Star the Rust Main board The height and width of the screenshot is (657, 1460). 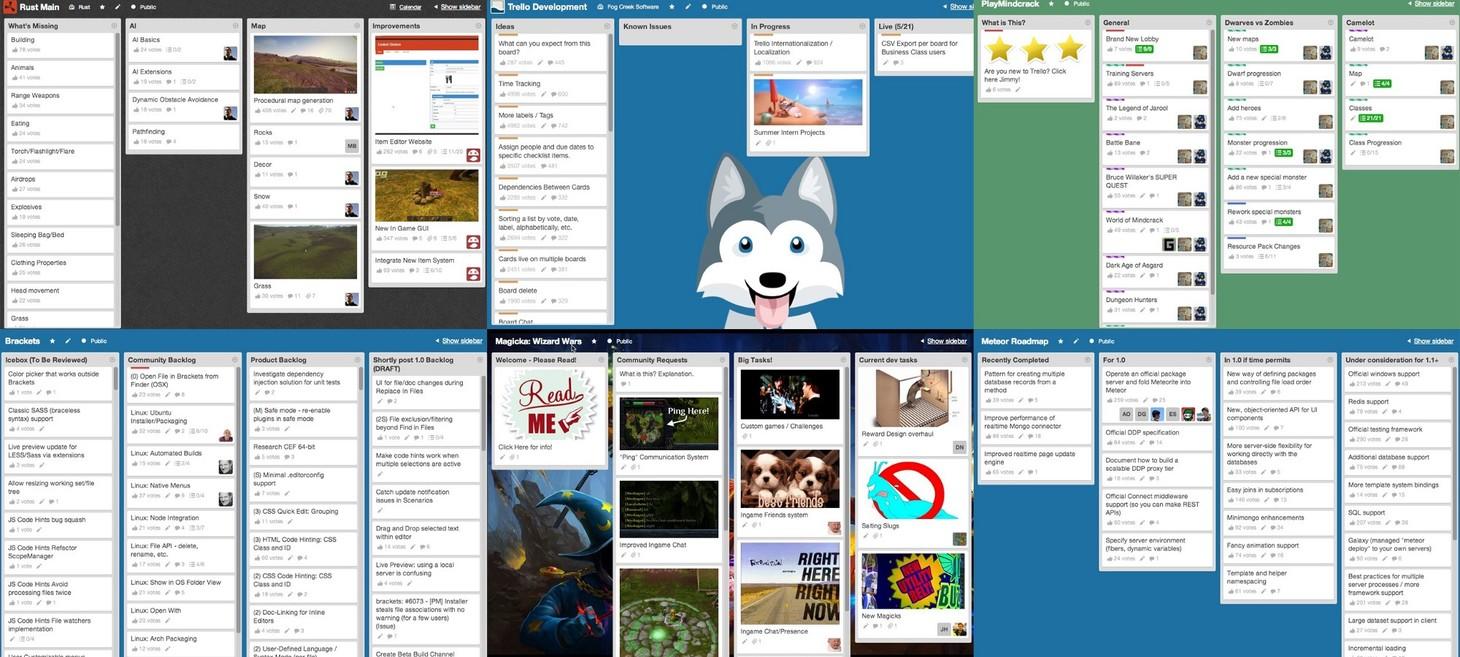pyautogui.click(x=103, y=7)
